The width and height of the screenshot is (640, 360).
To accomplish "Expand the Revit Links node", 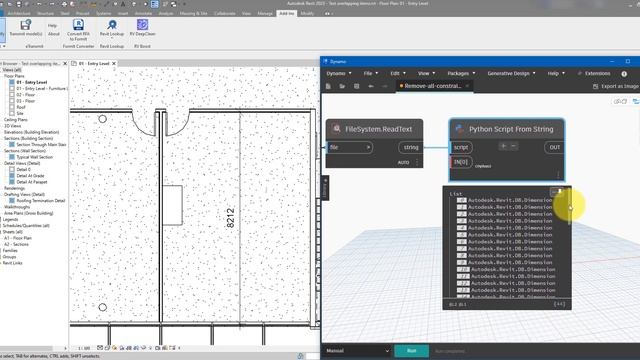I will [12, 263].
